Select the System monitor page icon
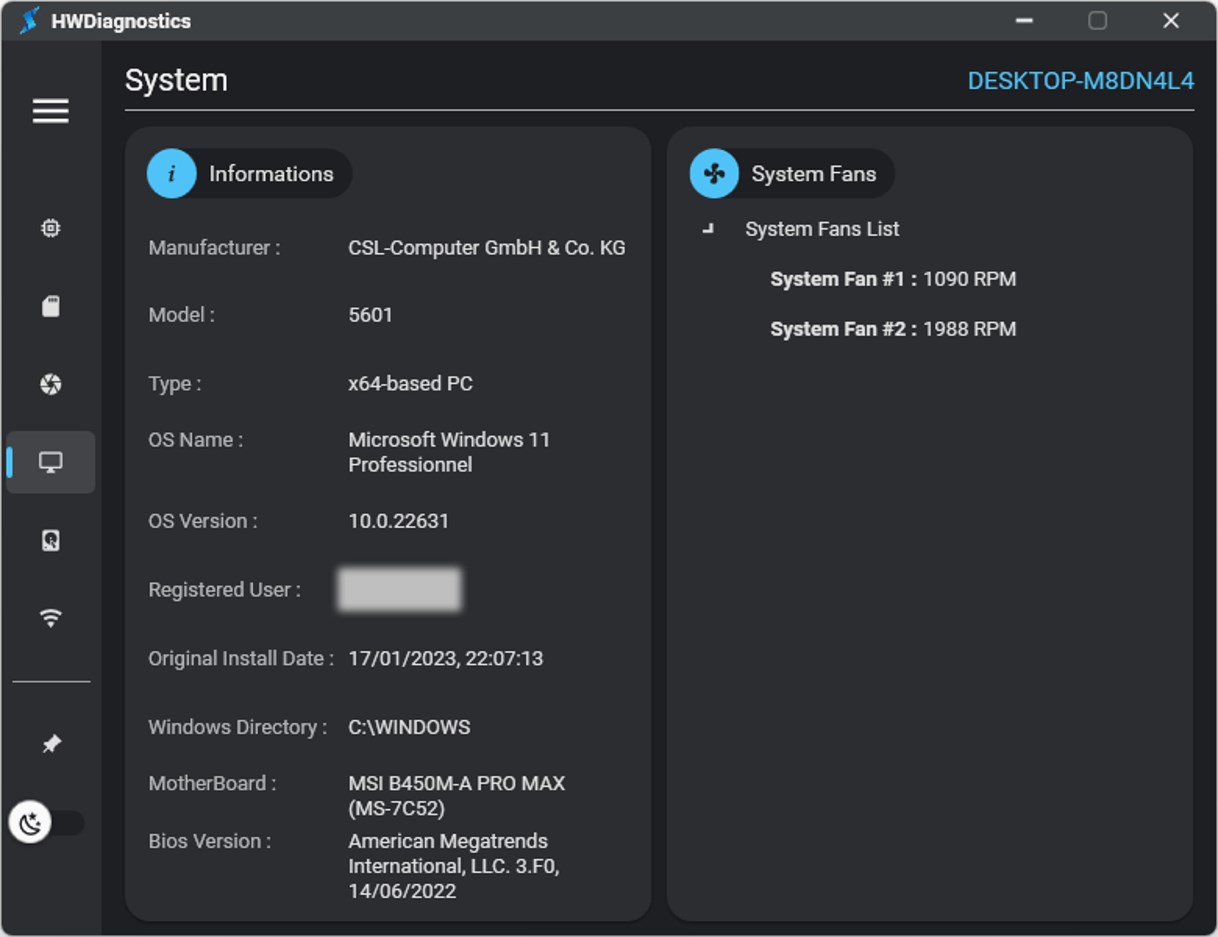This screenshot has height=937, width=1218. tap(50, 462)
